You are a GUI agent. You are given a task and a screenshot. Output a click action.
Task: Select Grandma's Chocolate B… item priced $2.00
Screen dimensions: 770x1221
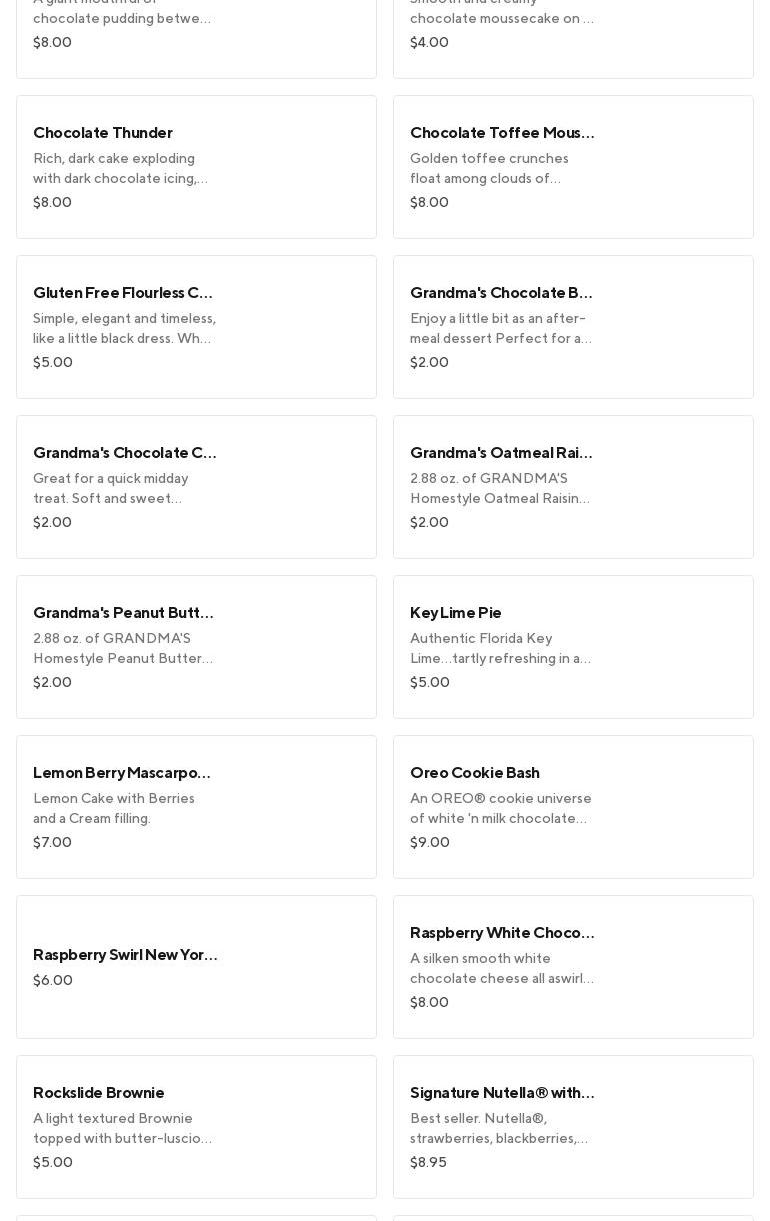pos(573,327)
